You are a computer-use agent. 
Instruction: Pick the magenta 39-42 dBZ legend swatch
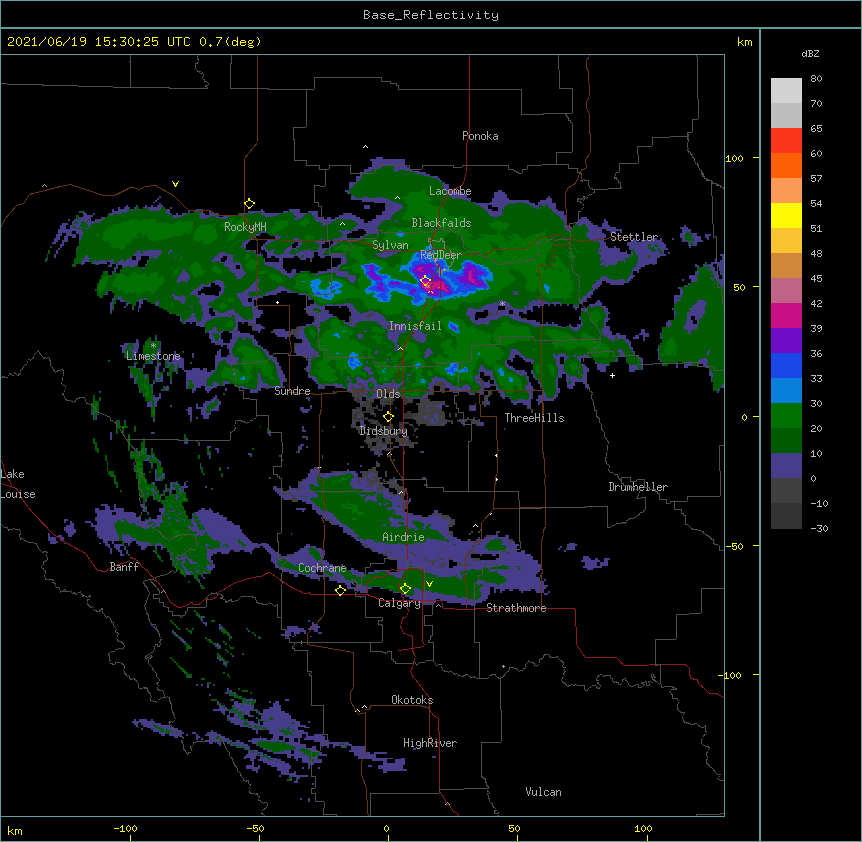click(786, 315)
